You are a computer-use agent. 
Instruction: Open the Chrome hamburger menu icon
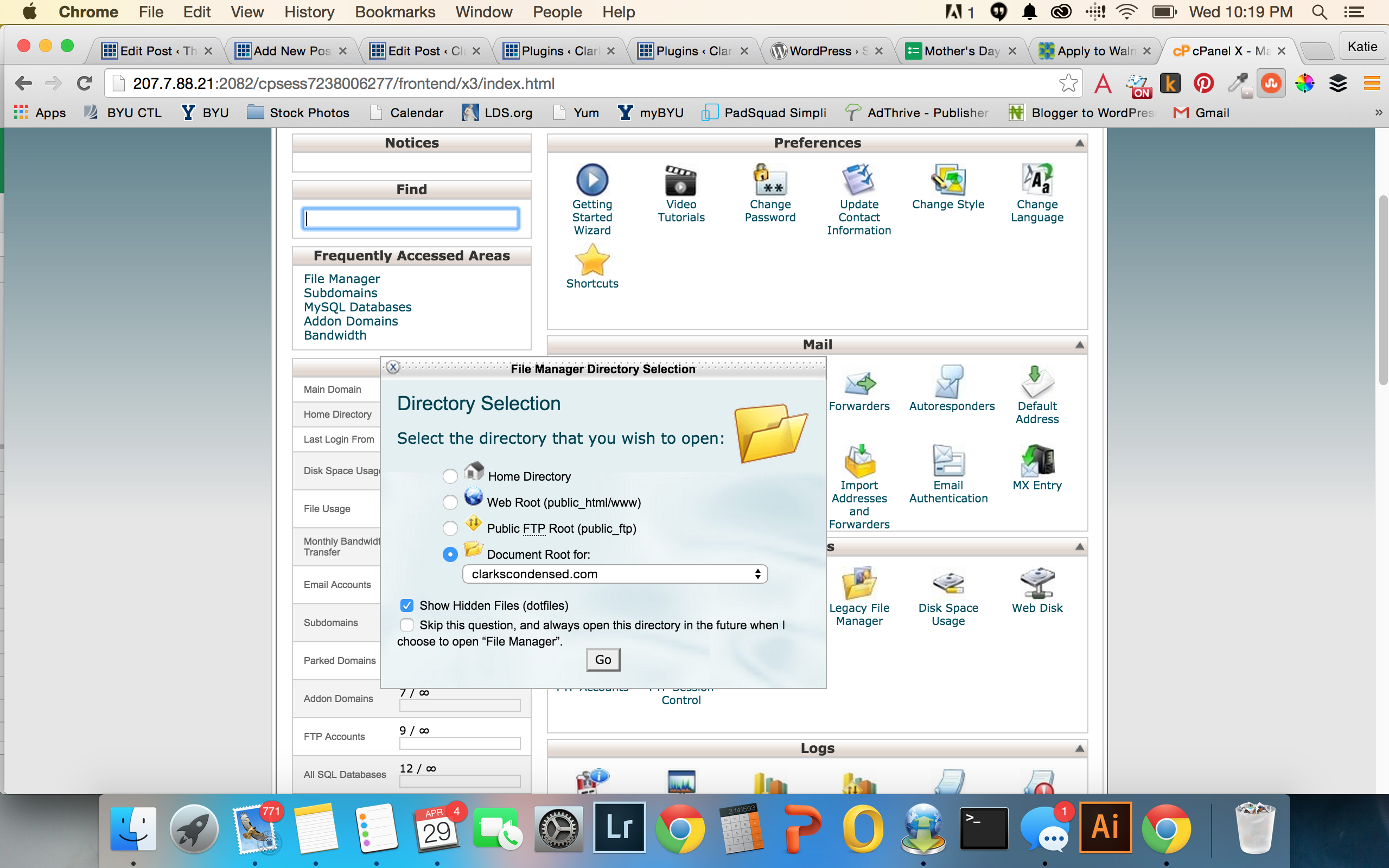click(1372, 84)
